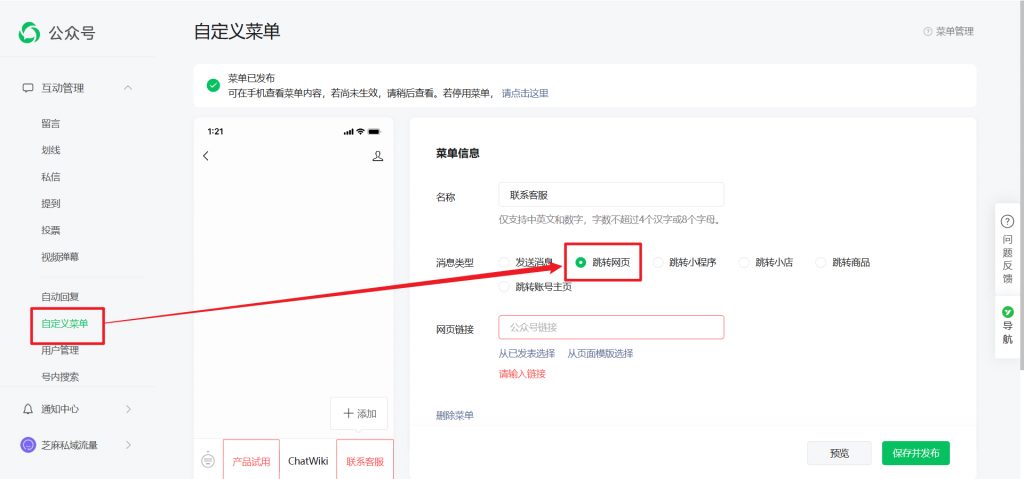Click the 通知中心 bell icon
This screenshot has width=1024, height=479.
27,409
